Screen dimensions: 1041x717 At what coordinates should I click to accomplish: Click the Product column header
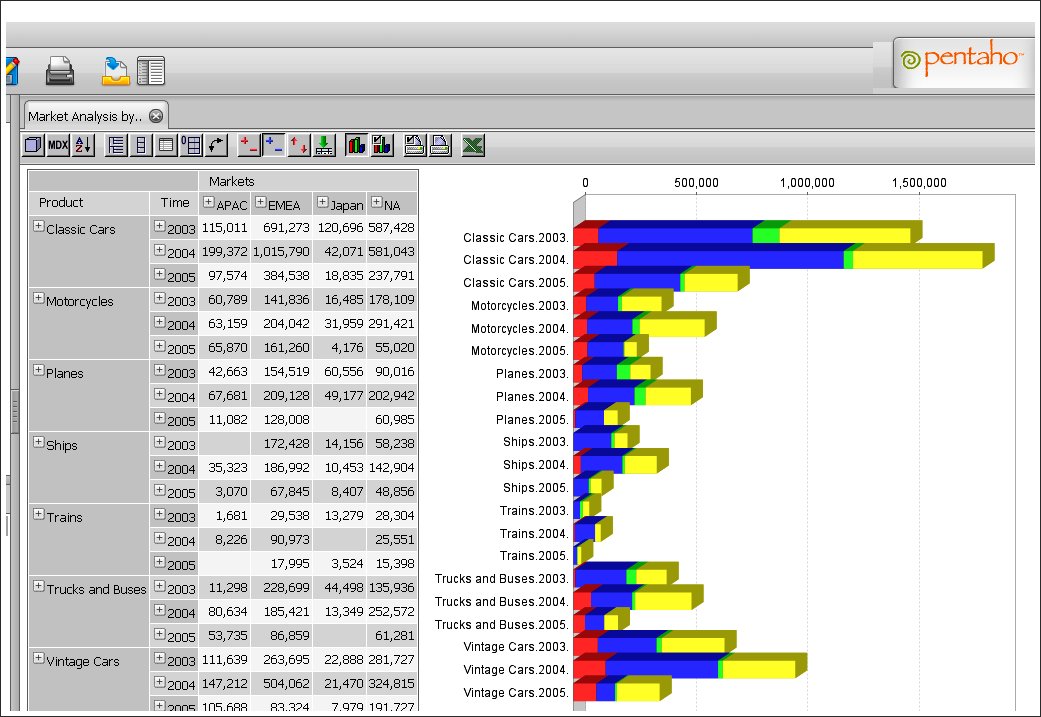pyautogui.click(x=61, y=203)
